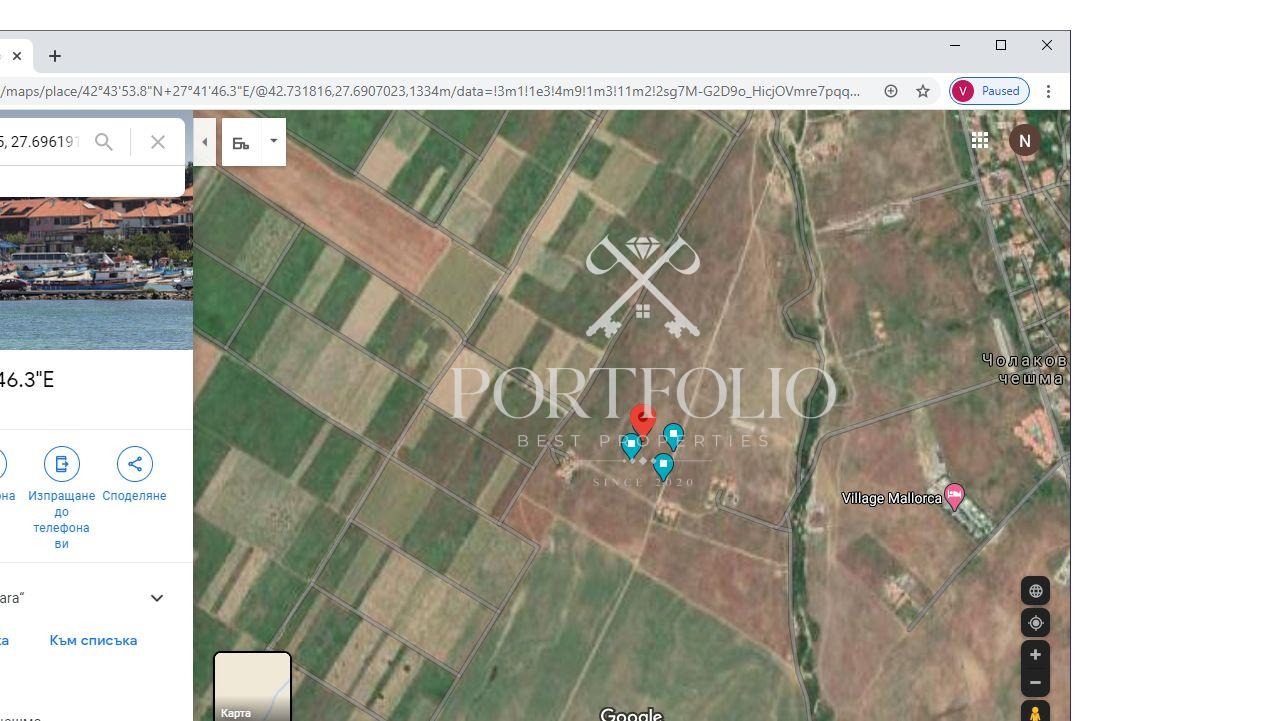This screenshot has height=721, width=1287.
Task: Close the current browser tab
Action: (17, 56)
